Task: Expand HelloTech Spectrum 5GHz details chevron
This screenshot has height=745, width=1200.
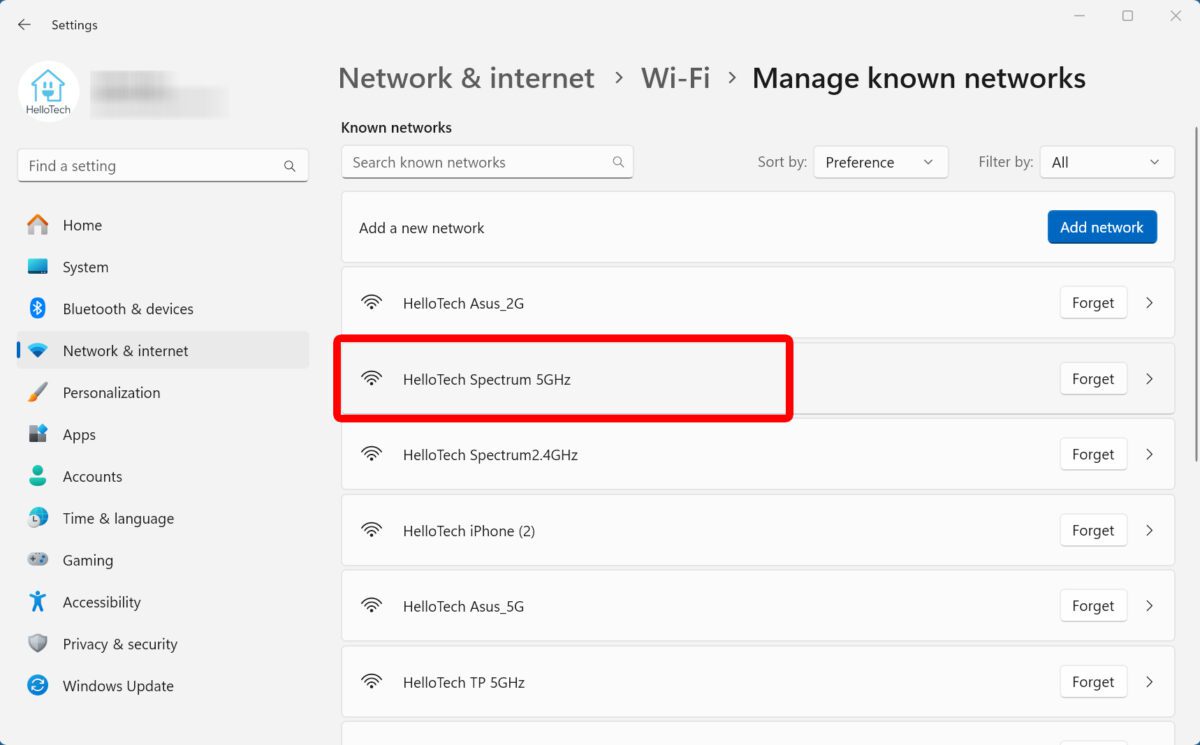Action: click(1149, 379)
